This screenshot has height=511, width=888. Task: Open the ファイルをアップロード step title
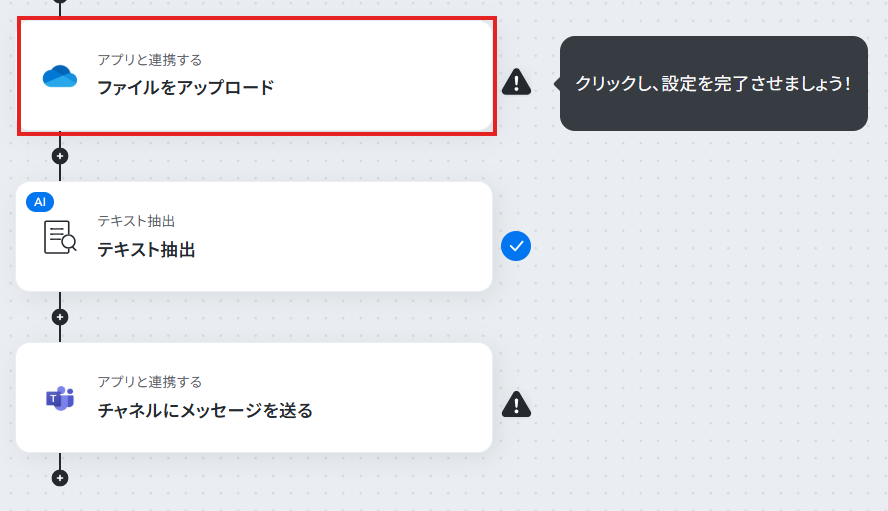pos(186,87)
